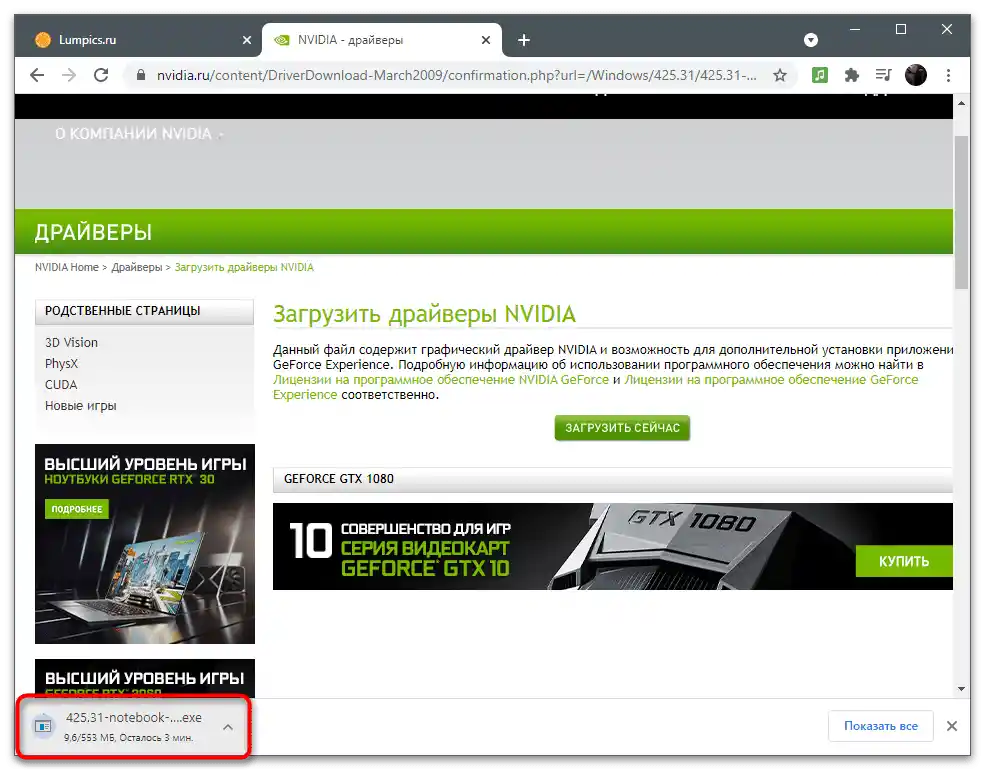Open NVIDIA Home breadcrumb link

point(67,267)
